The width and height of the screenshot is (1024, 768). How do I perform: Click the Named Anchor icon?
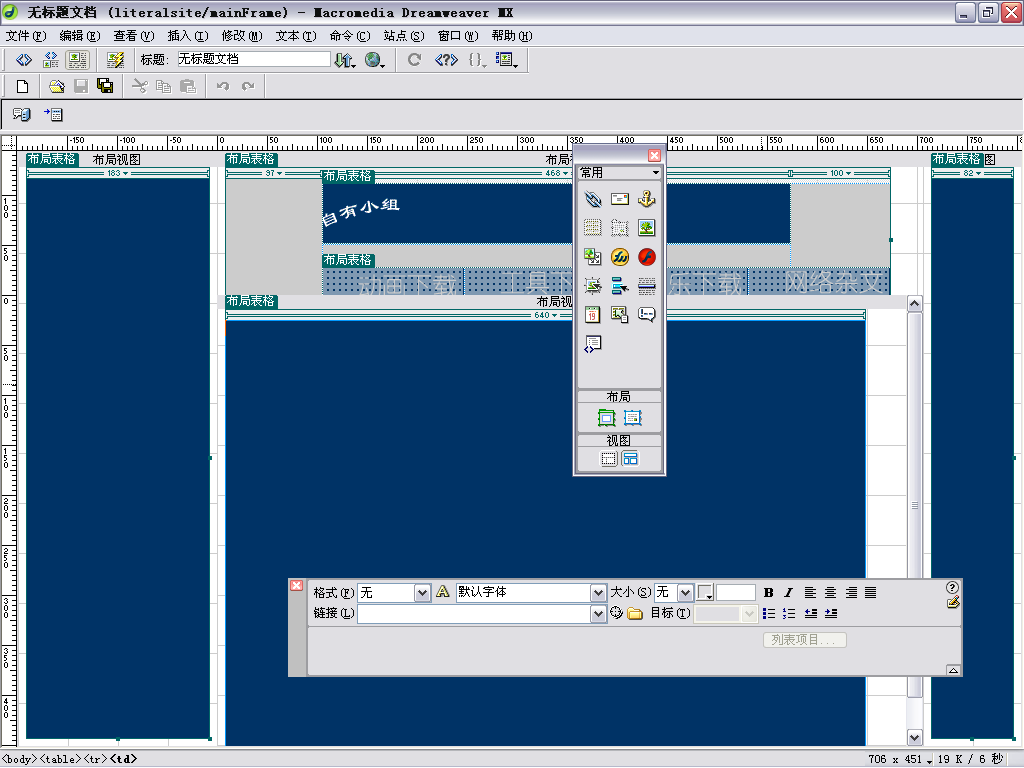pos(647,199)
